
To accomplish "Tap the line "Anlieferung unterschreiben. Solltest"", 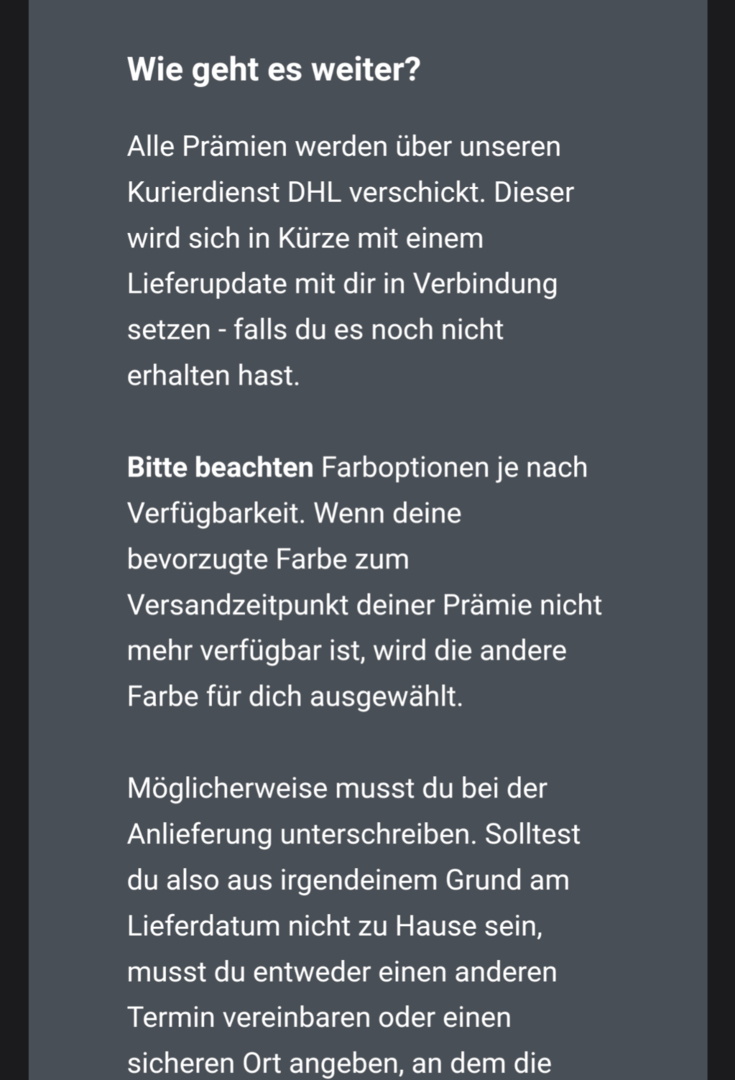I will click(x=353, y=834).
